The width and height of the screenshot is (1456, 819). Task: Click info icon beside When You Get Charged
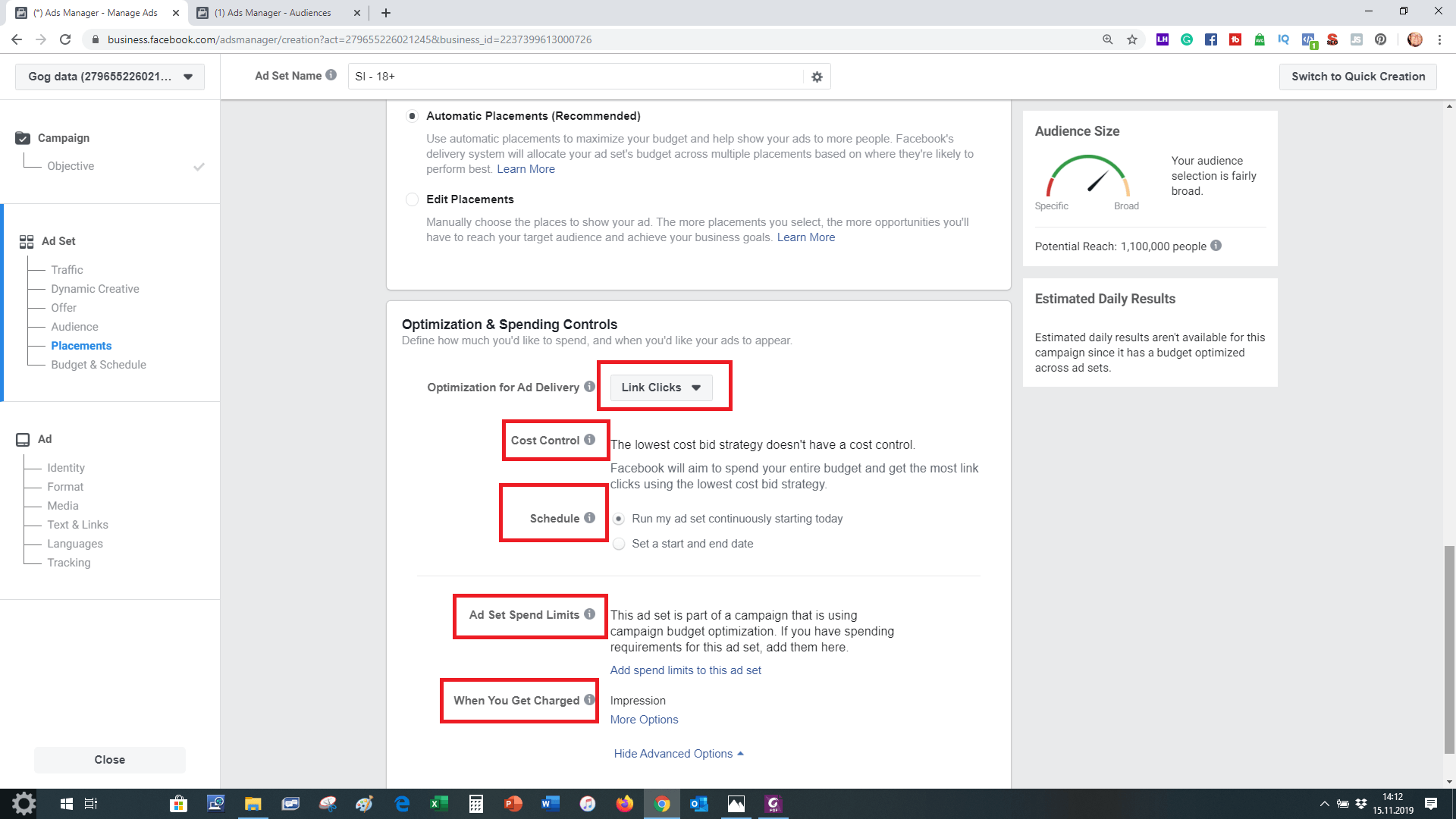coord(589,700)
